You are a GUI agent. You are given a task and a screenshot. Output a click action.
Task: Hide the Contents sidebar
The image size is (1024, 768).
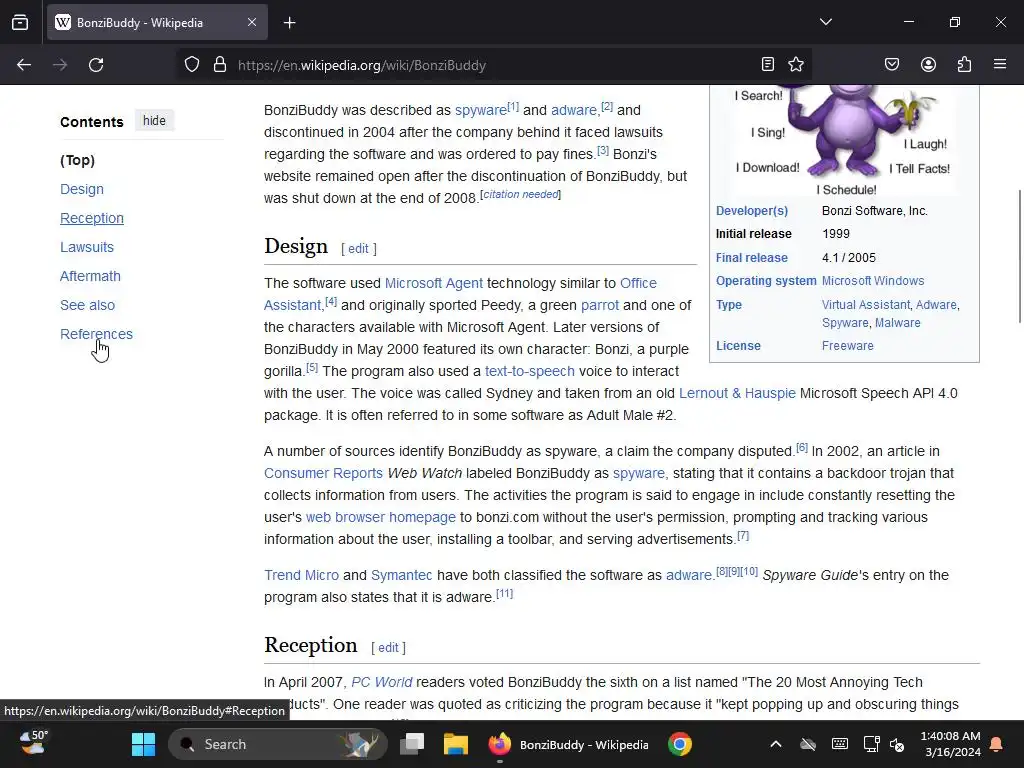[x=154, y=121]
